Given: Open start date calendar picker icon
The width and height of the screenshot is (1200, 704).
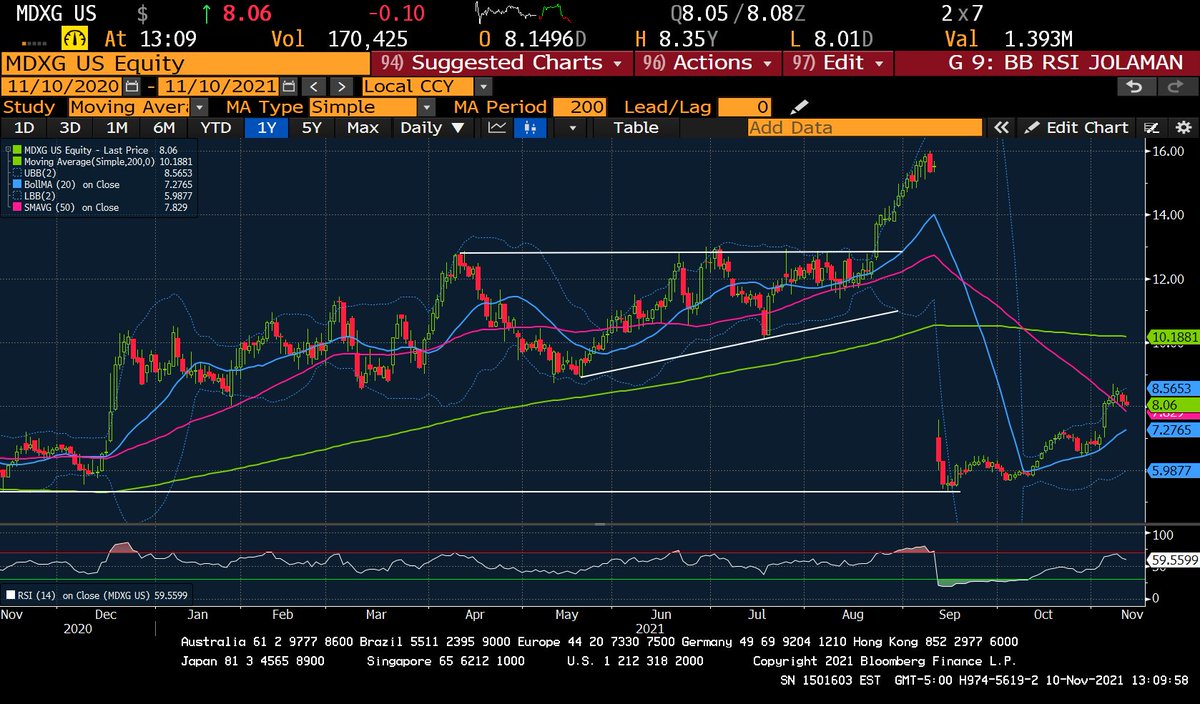Looking at the screenshot, I should point(133,86).
